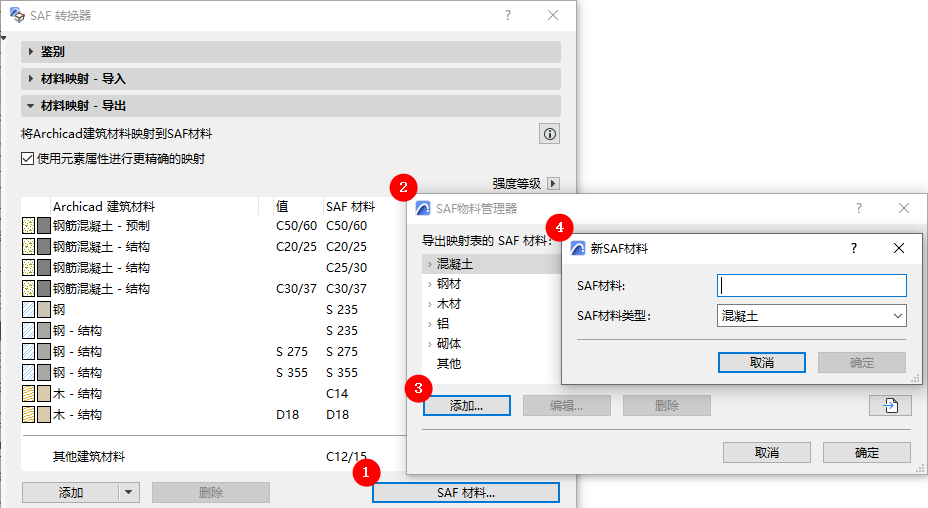928x508 pixels.
Task: Click help question mark in SAF 转换器 title
Action: pos(508,15)
